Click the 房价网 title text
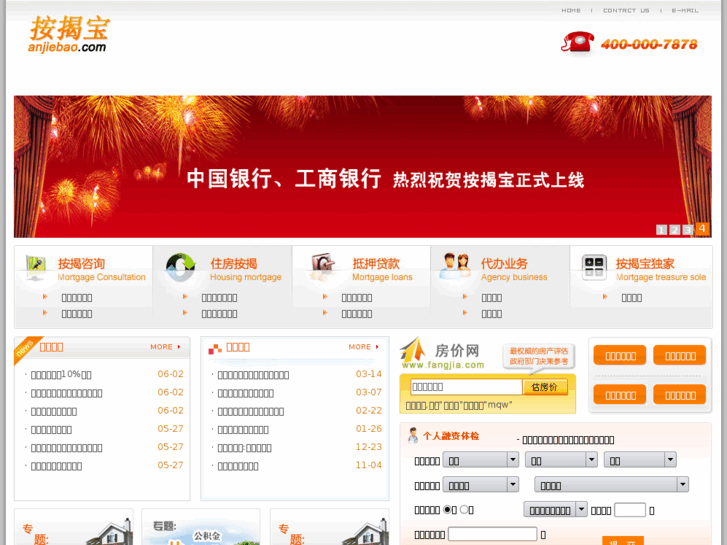 tap(457, 351)
